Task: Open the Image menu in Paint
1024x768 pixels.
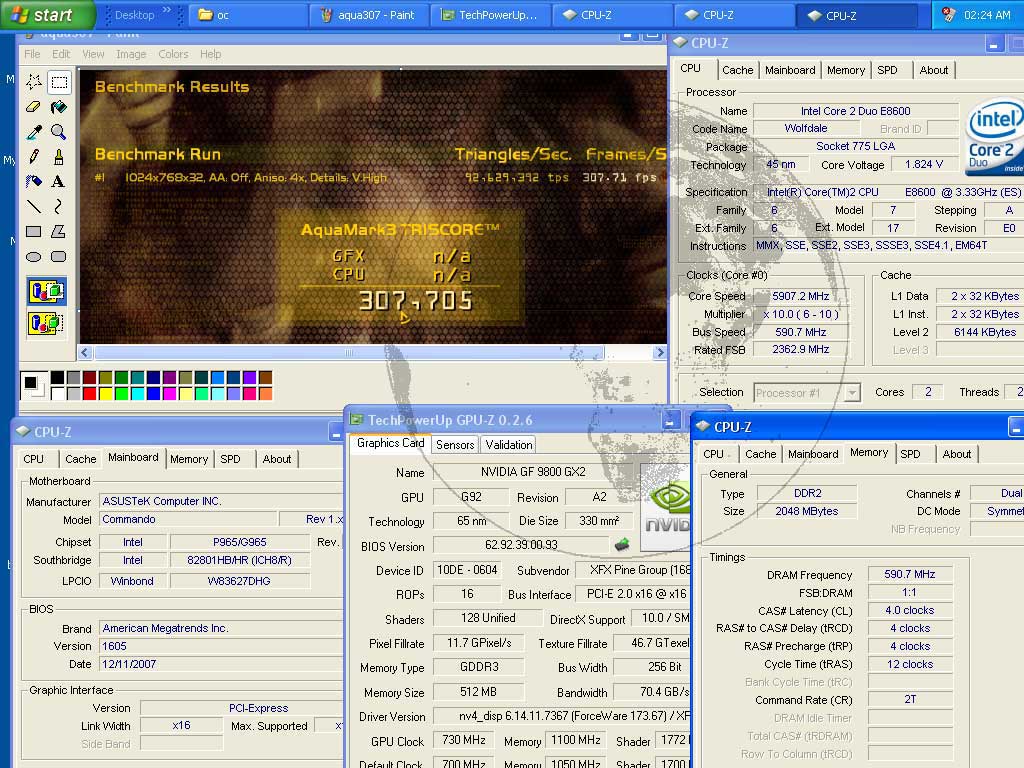Action: [131, 54]
